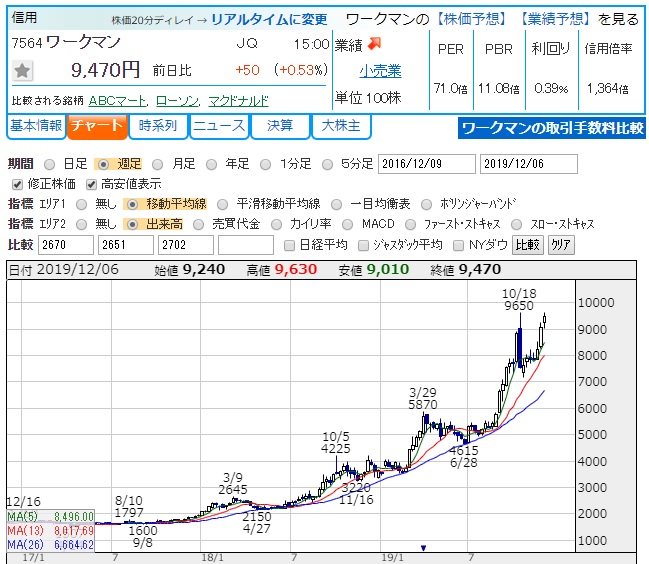The height and width of the screenshot is (564, 649).
Task: Select the 年足 yearly period radio button
Action: [212, 165]
